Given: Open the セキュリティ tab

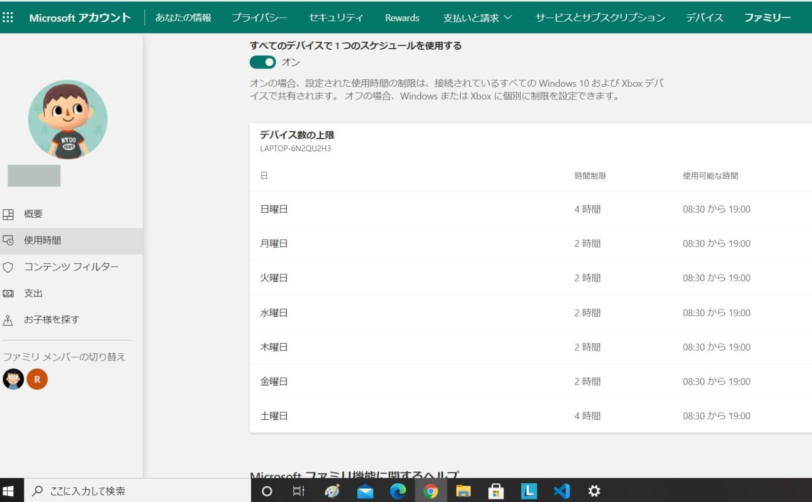Looking at the screenshot, I should pyautogui.click(x=336, y=18).
